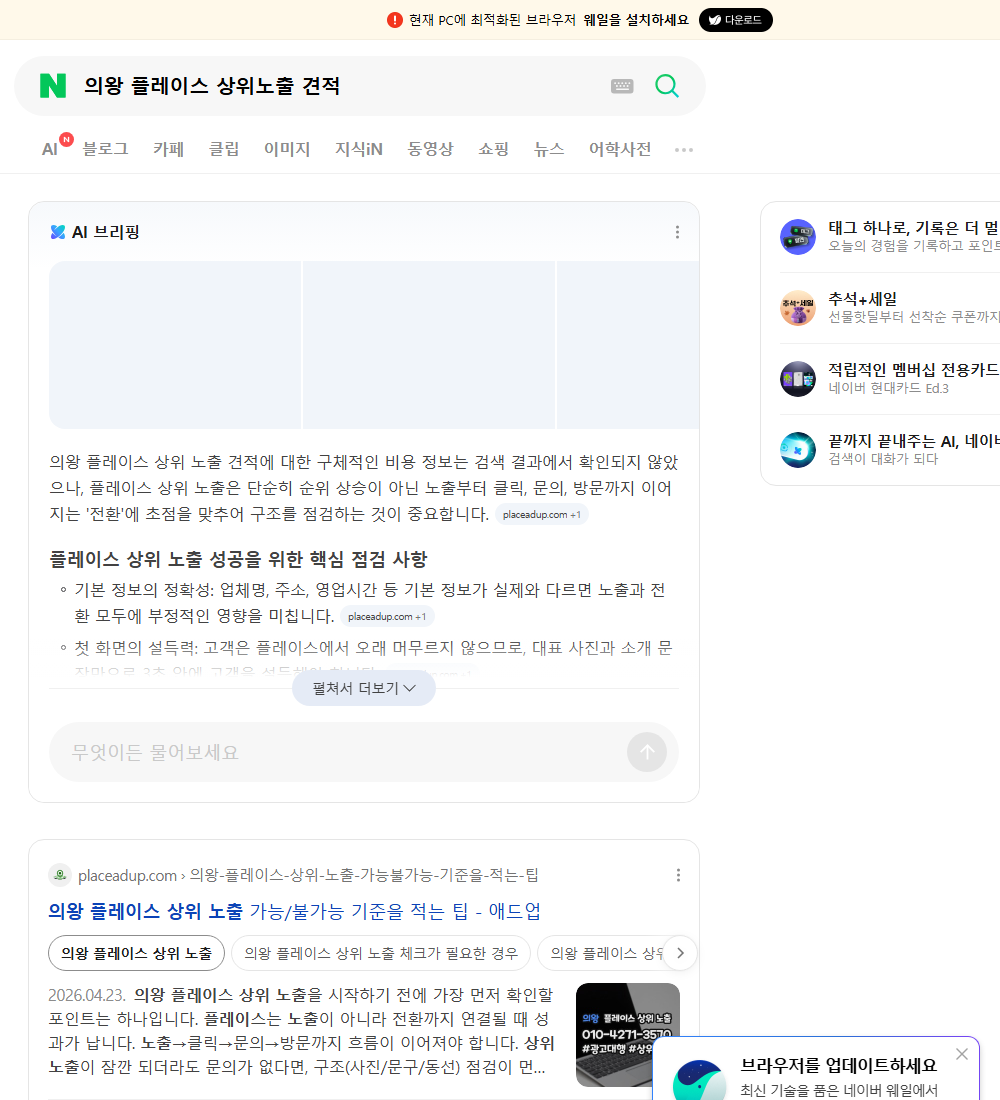Image resolution: width=1000 pixels, height=1100 pixels.
Task: Switch to the 블로그 tab
Action: (x=105, y=149)
